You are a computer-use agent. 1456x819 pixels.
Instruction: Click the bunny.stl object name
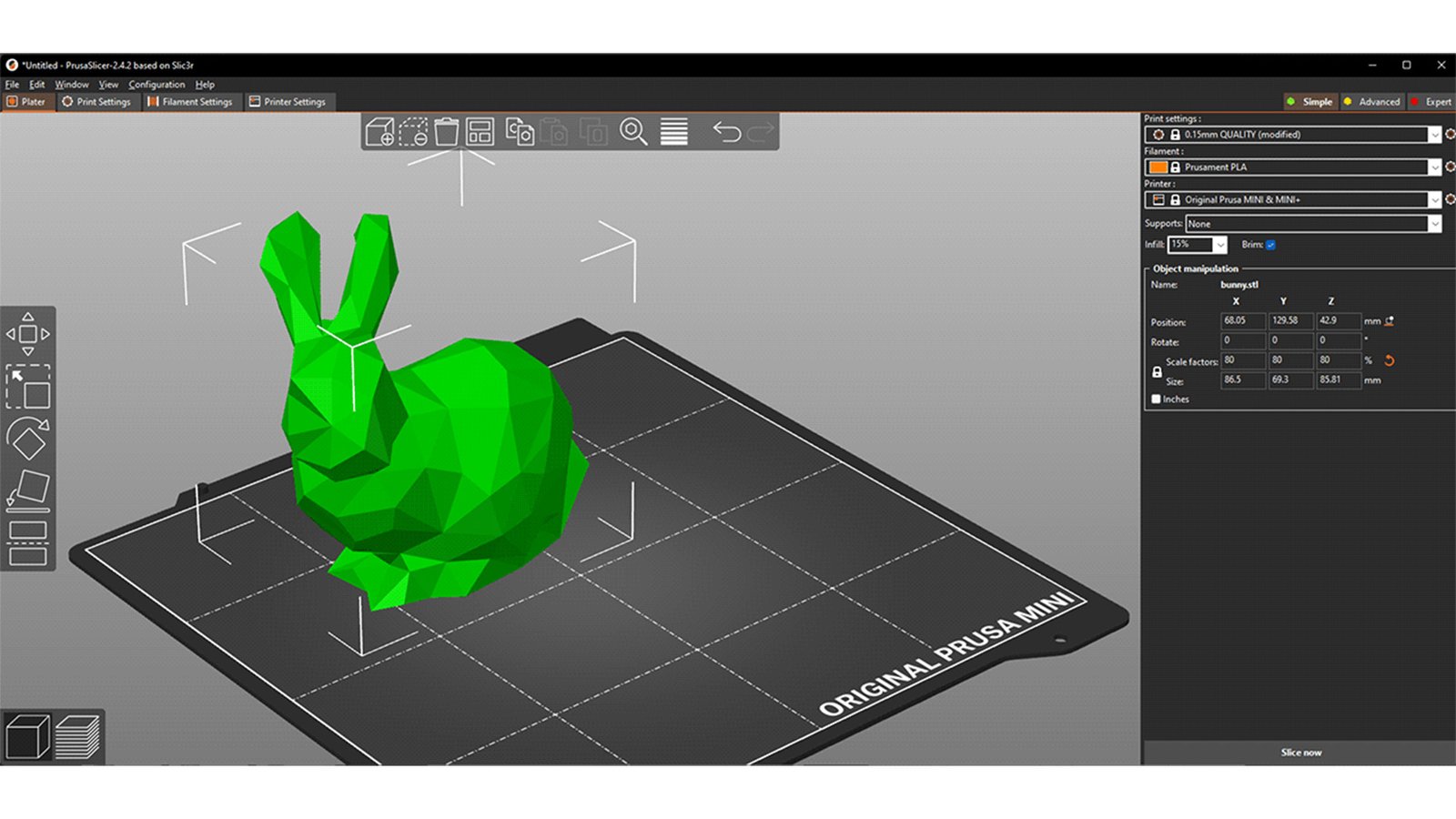click(x=1239, y=285)
